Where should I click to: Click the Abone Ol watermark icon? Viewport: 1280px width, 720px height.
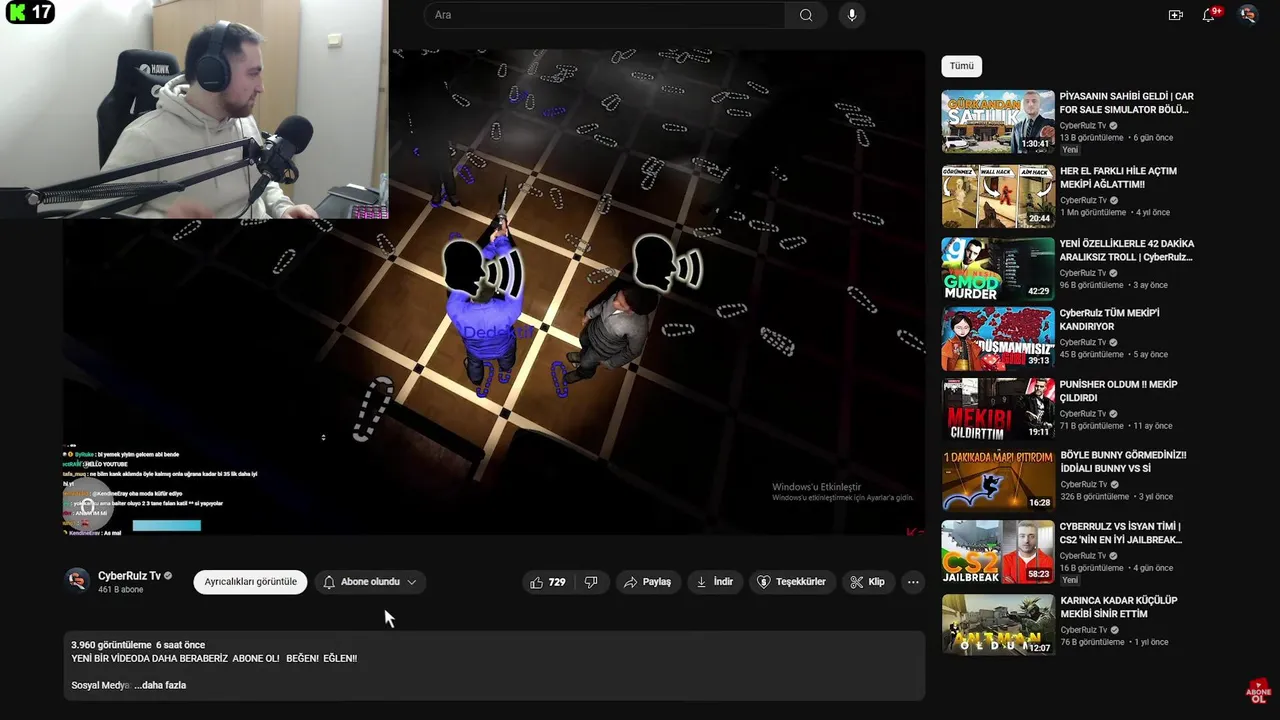coord(1258,691)
